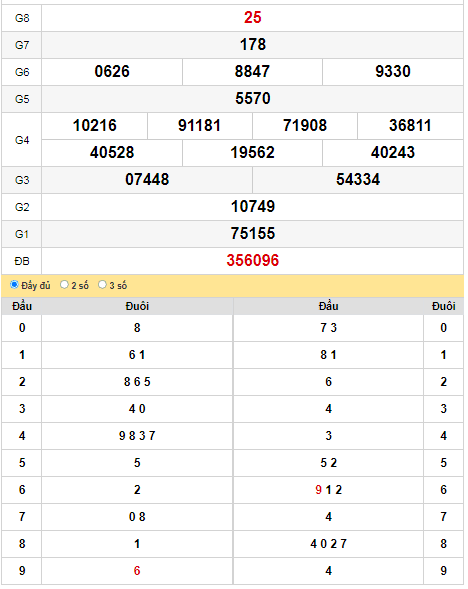Click the G2 result 10749
This screenshot has width=468, height=589.
(253, 207)
